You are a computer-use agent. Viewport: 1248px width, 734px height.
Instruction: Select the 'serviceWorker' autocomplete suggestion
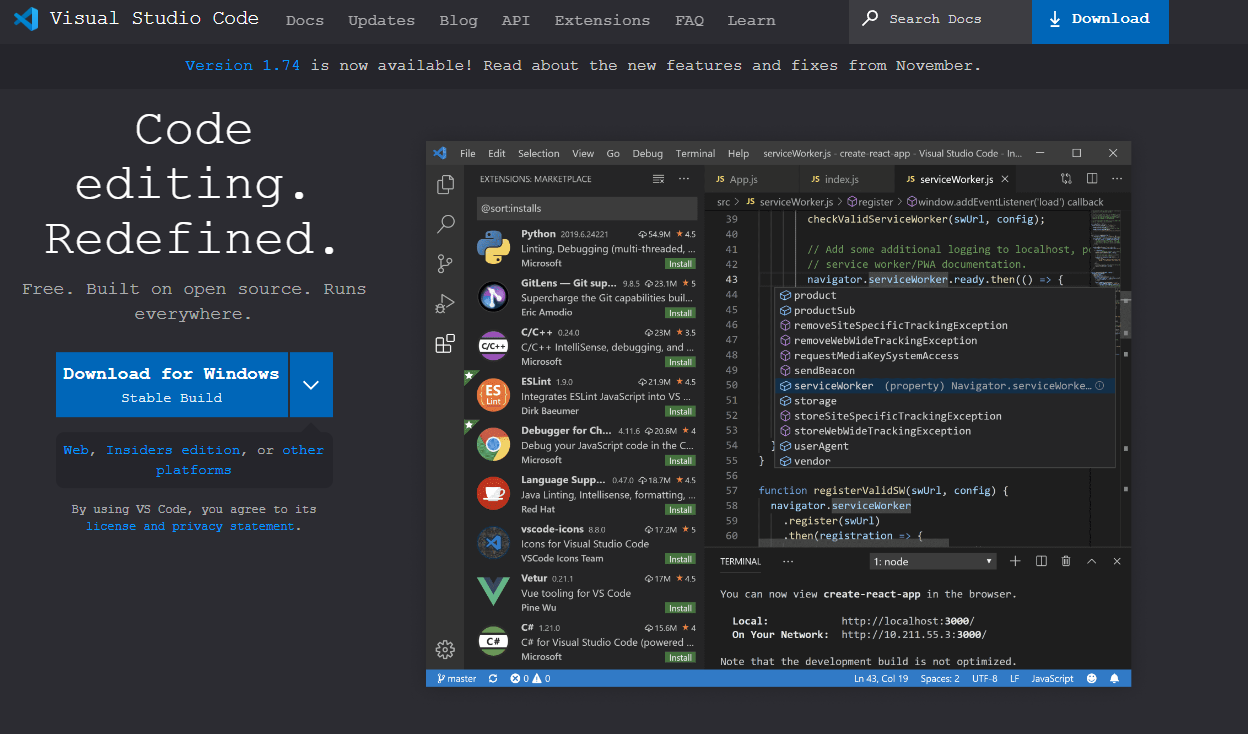tap(945, 385)
